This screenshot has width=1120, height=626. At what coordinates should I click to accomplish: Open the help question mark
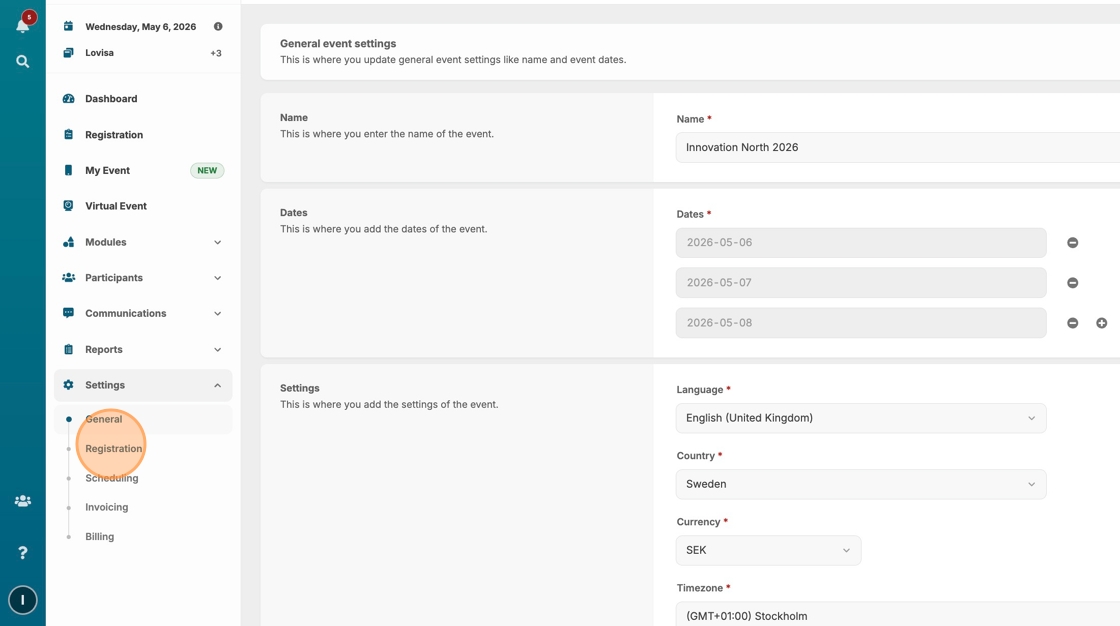[x=22, y=553]
